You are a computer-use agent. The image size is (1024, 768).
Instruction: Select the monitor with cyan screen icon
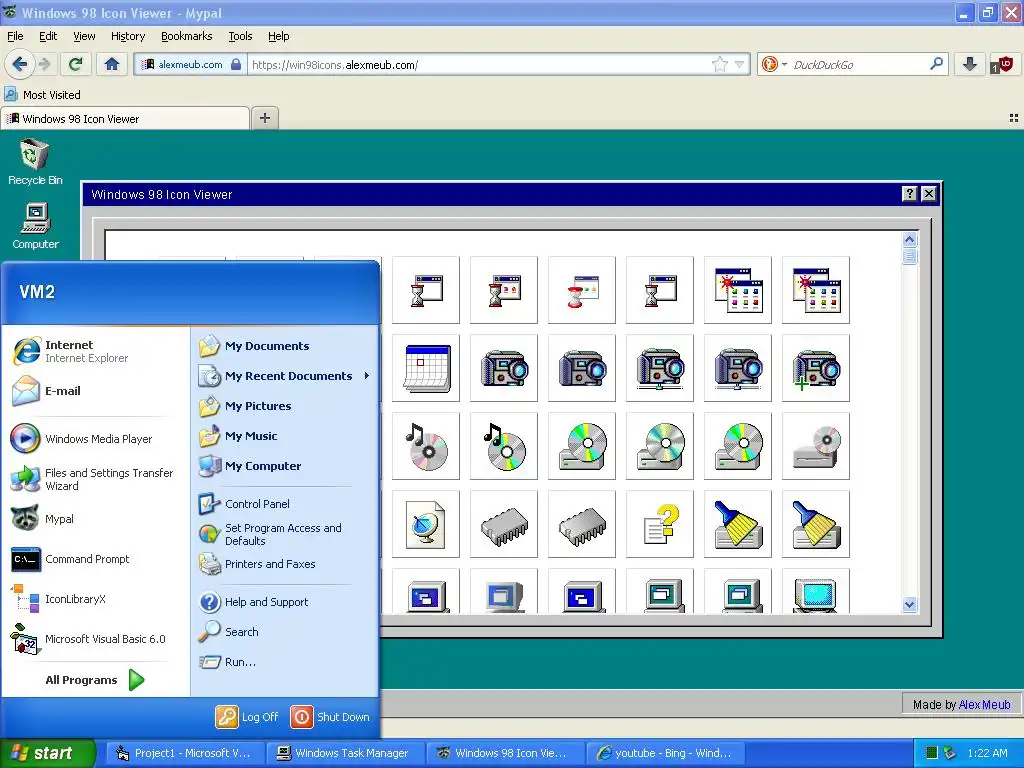(x=816, y=592)
